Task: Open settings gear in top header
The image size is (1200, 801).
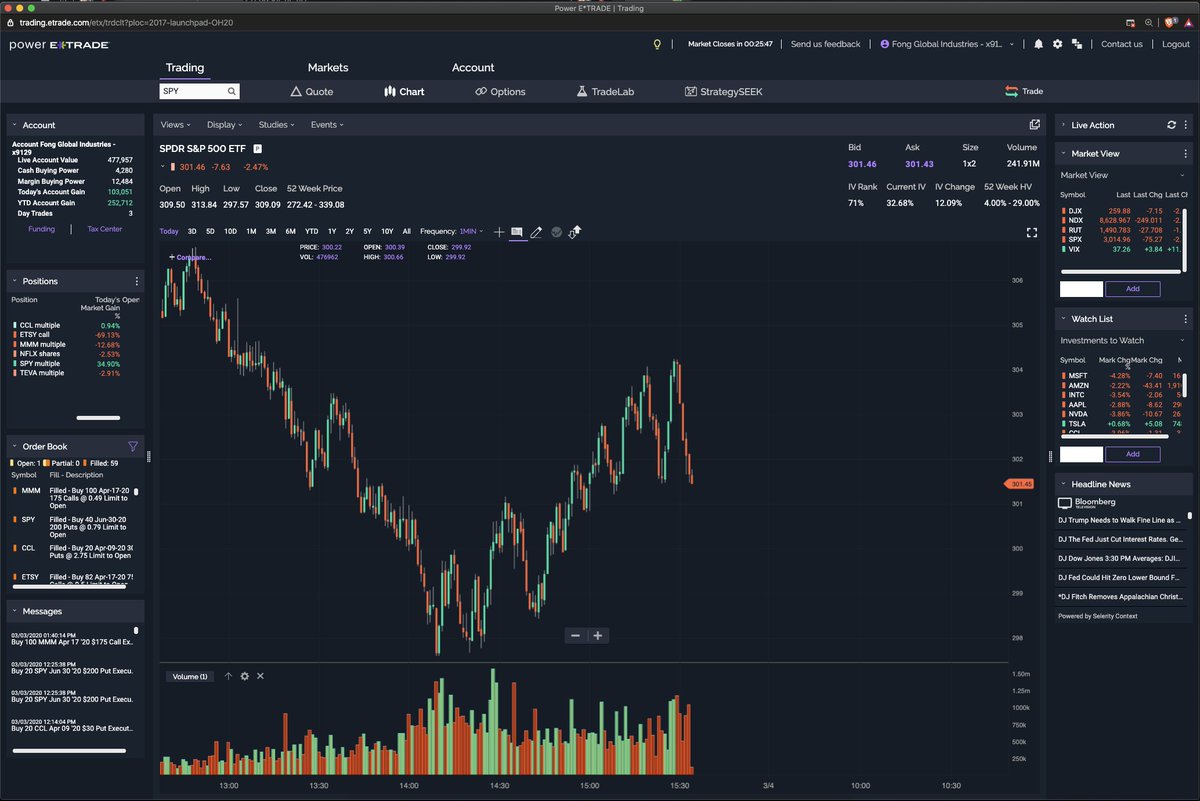Action: (x=1057, y=44)
